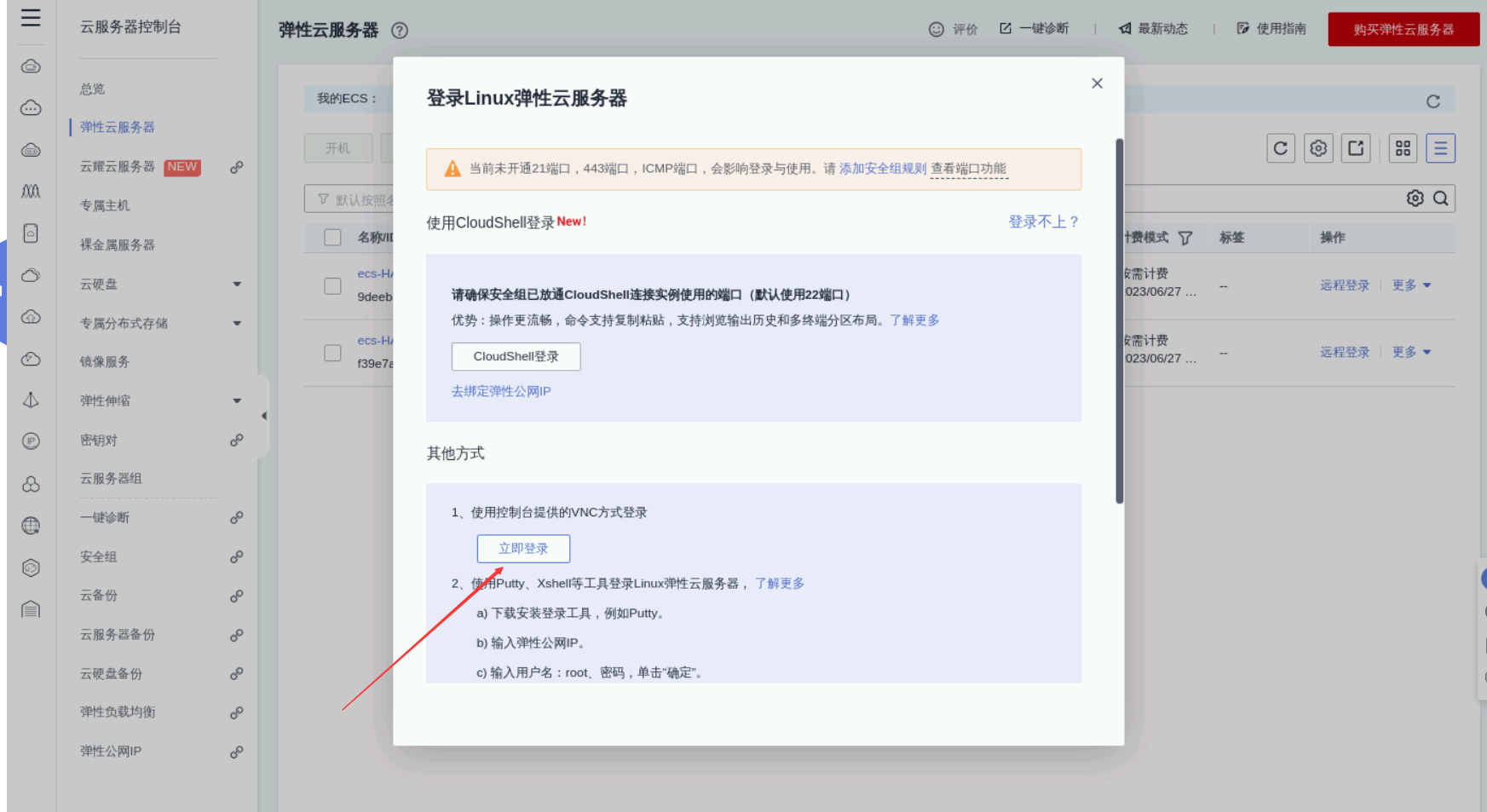This screenshot has width=1487, height=812.
Task: Click 最新动态 in the top bar
Action: tap(1153, 29)
